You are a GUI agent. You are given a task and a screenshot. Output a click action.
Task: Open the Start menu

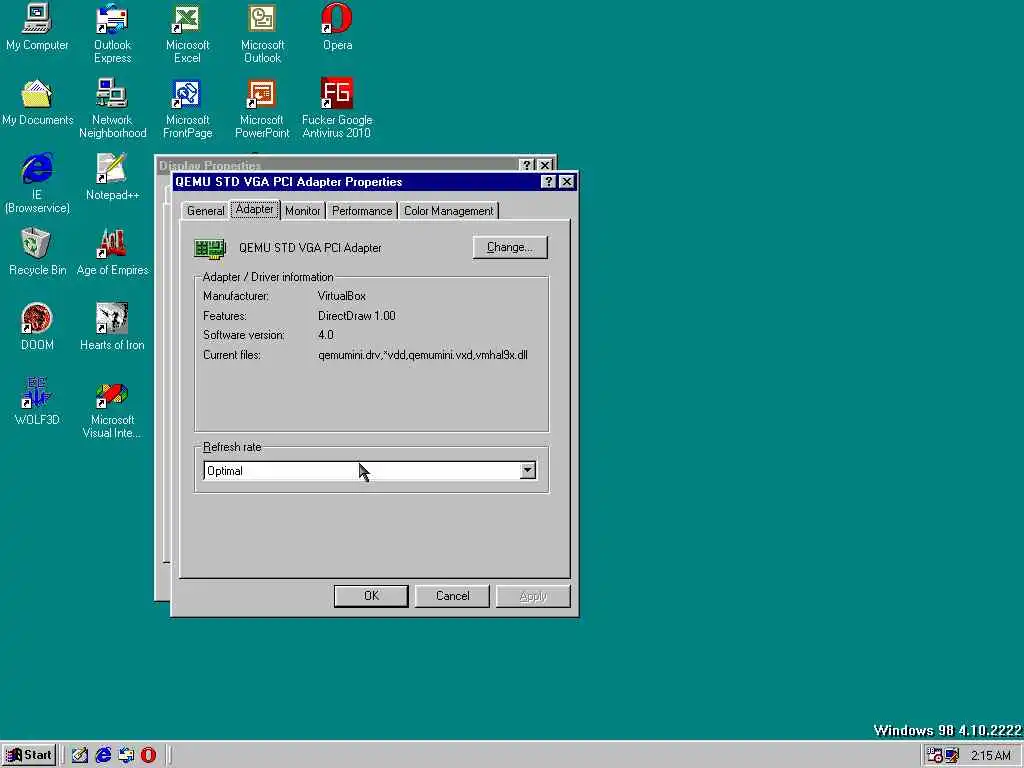[29, 755]
